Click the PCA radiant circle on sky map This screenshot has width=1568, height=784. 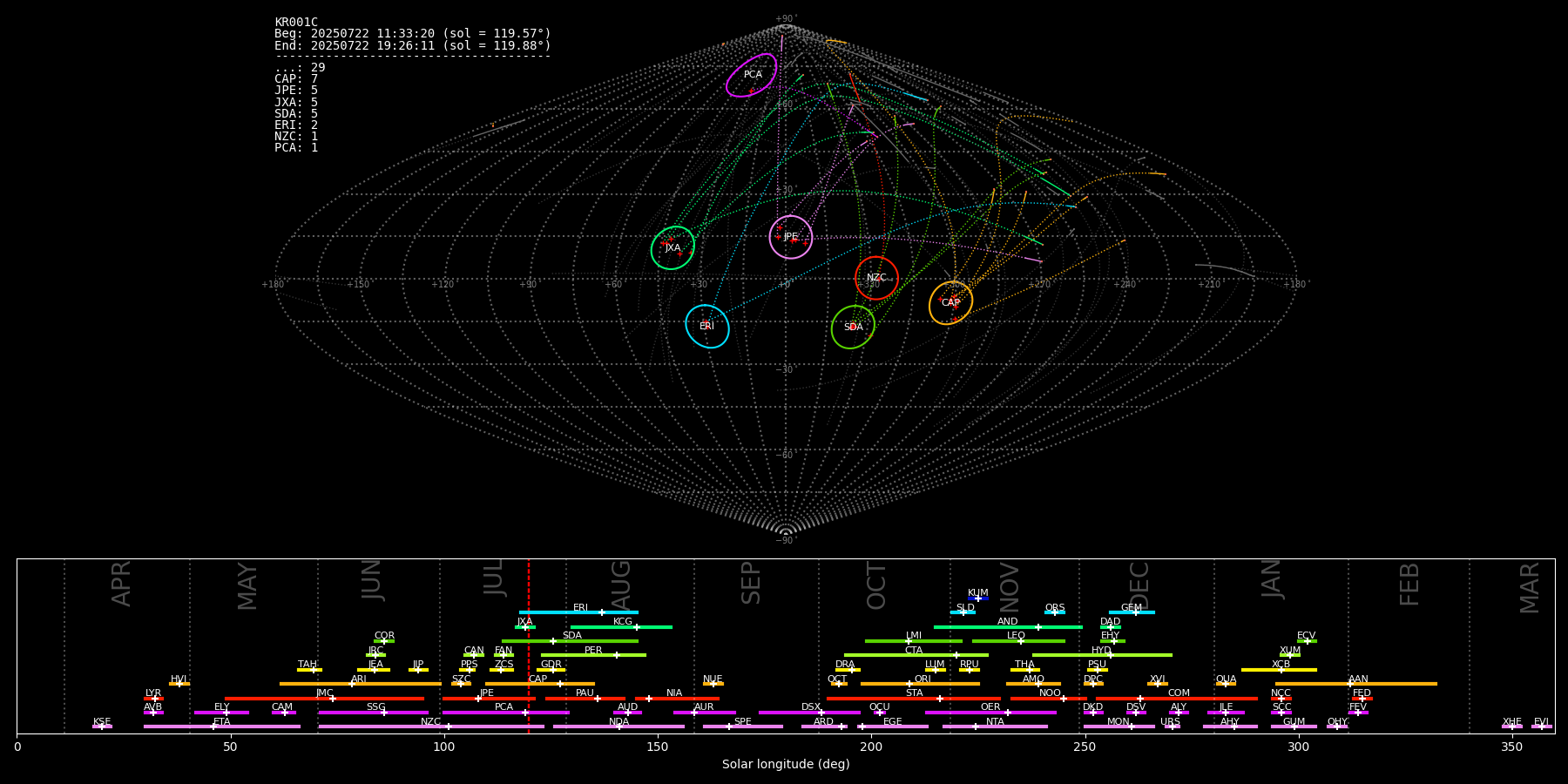click(752, 76)
